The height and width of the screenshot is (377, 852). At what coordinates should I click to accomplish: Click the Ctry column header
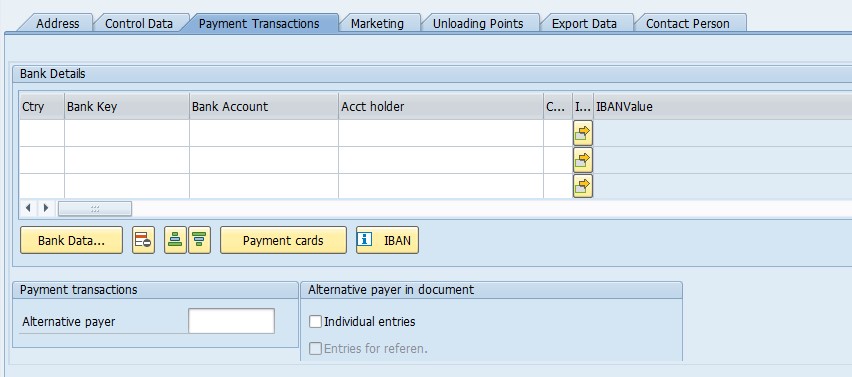point(42,107)
